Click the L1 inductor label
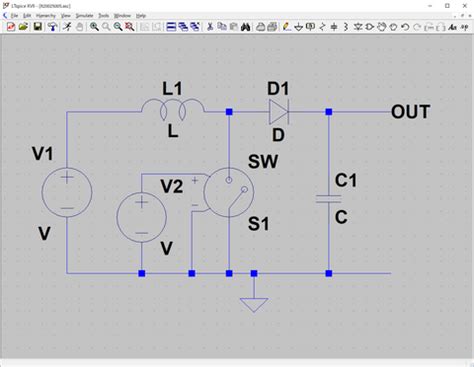 point(172,89)
